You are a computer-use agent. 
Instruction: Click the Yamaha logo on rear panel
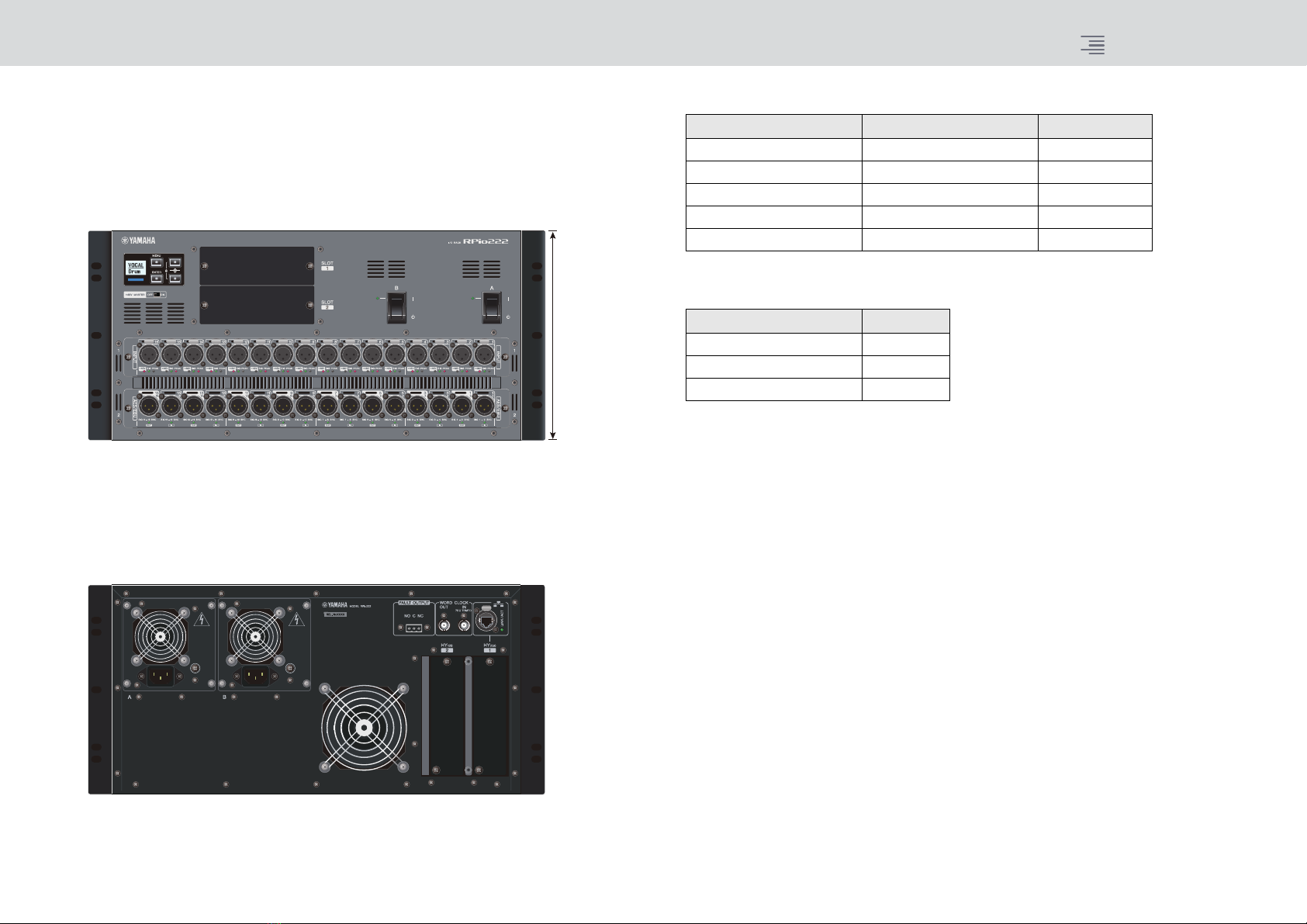point(335,606)
